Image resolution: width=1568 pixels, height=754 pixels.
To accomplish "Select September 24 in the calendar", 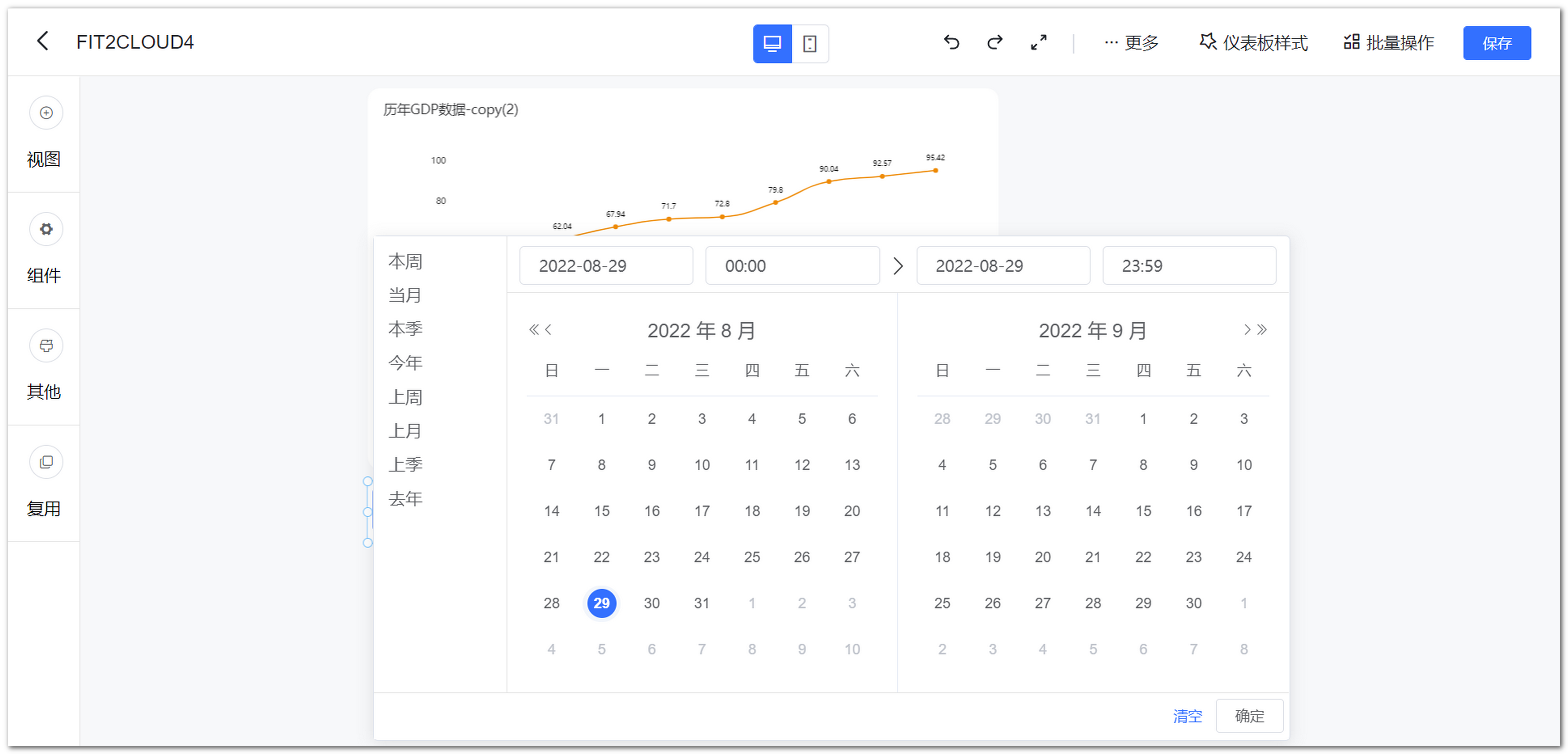I will [1243, 556].
